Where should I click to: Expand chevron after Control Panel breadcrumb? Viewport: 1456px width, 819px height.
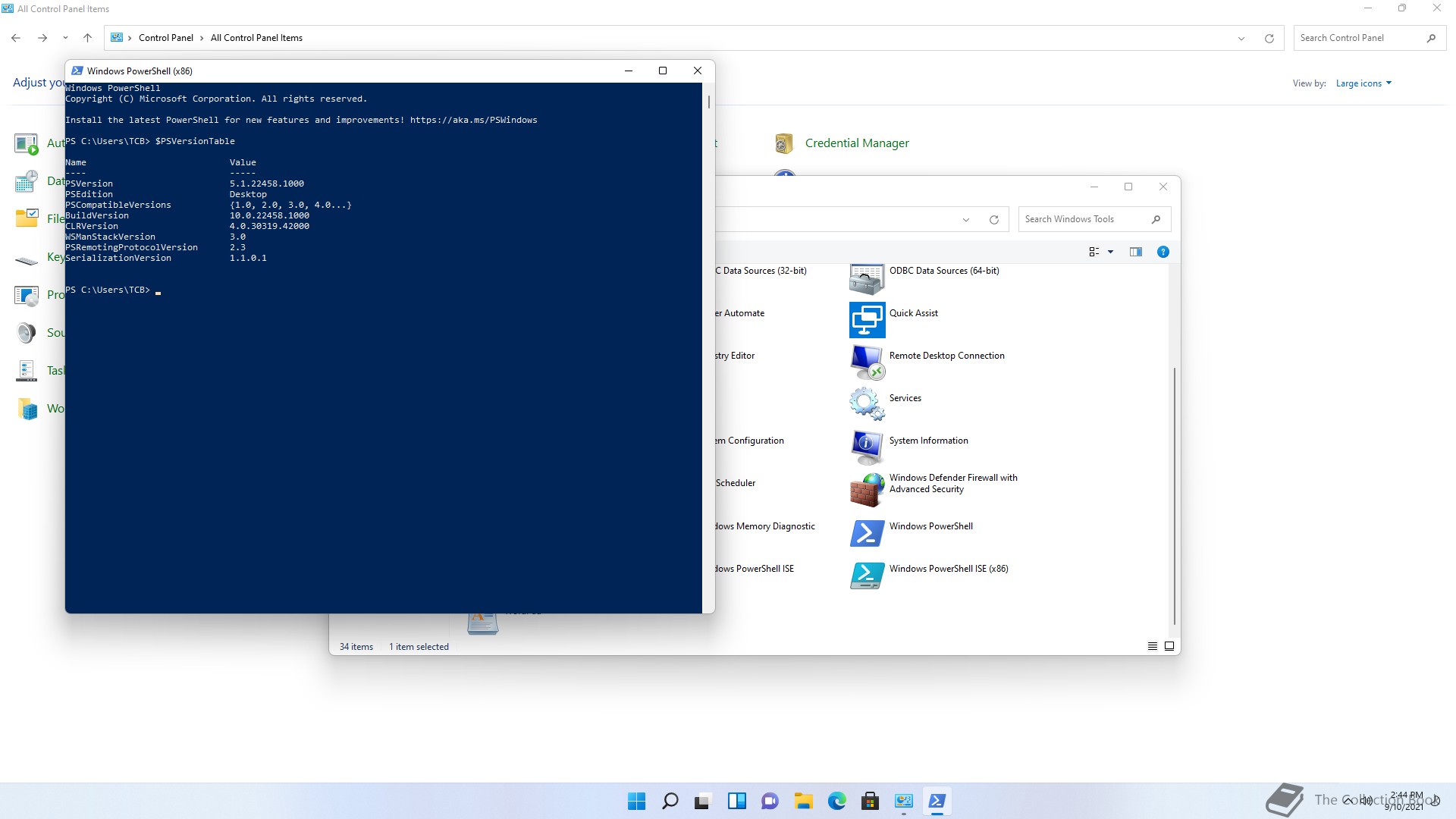(202, 38)
